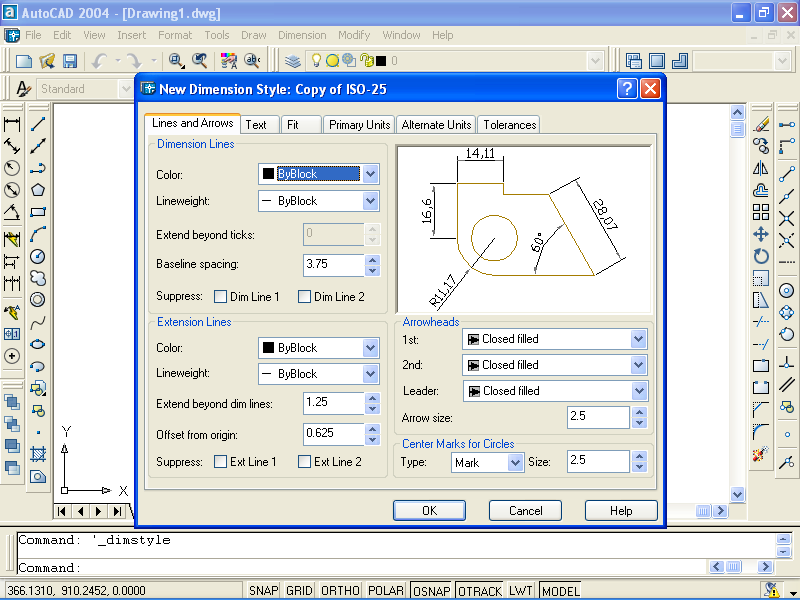Click the Save diskette icon
Screen dimensions: 800x600
click(x=69, y=61)
